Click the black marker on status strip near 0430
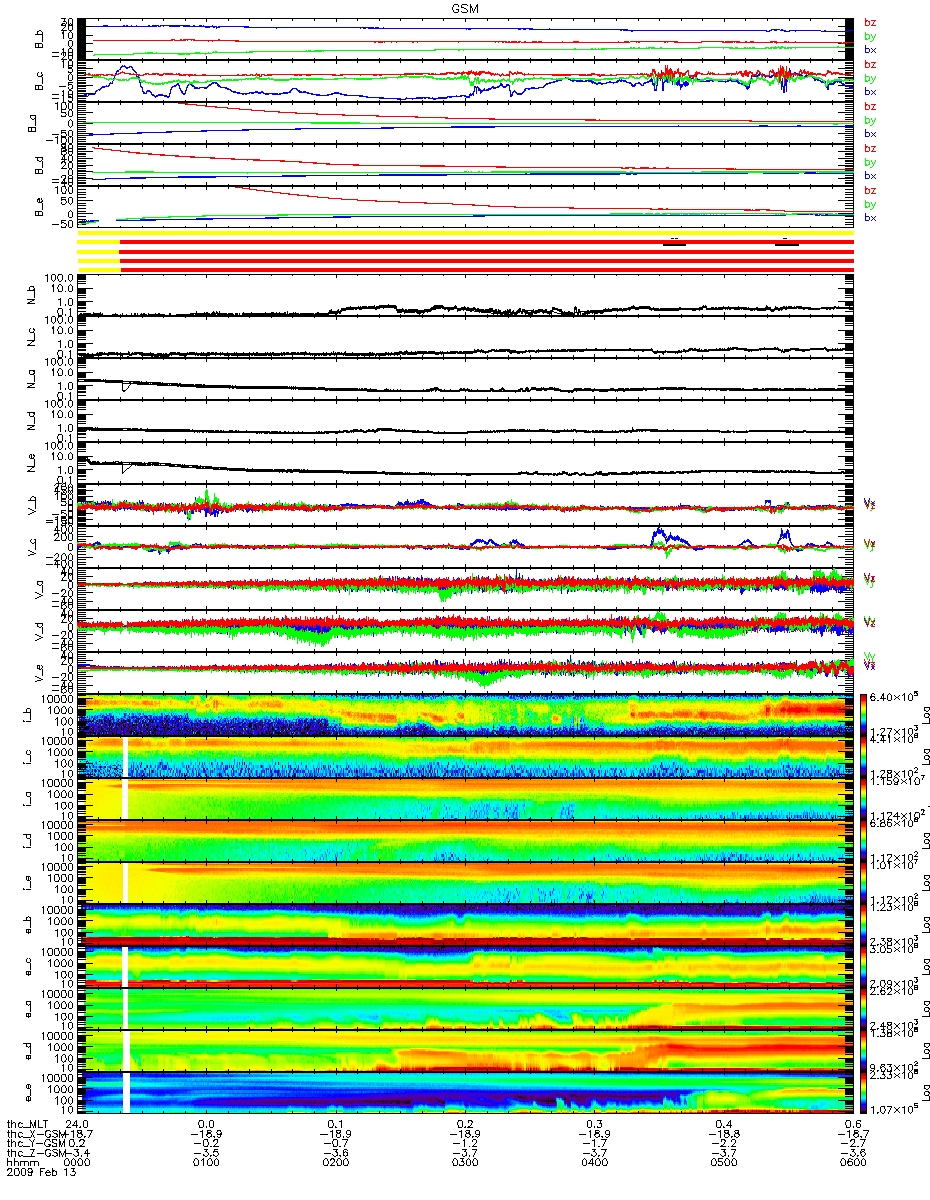930x1200 pixels. click(674, 243)
